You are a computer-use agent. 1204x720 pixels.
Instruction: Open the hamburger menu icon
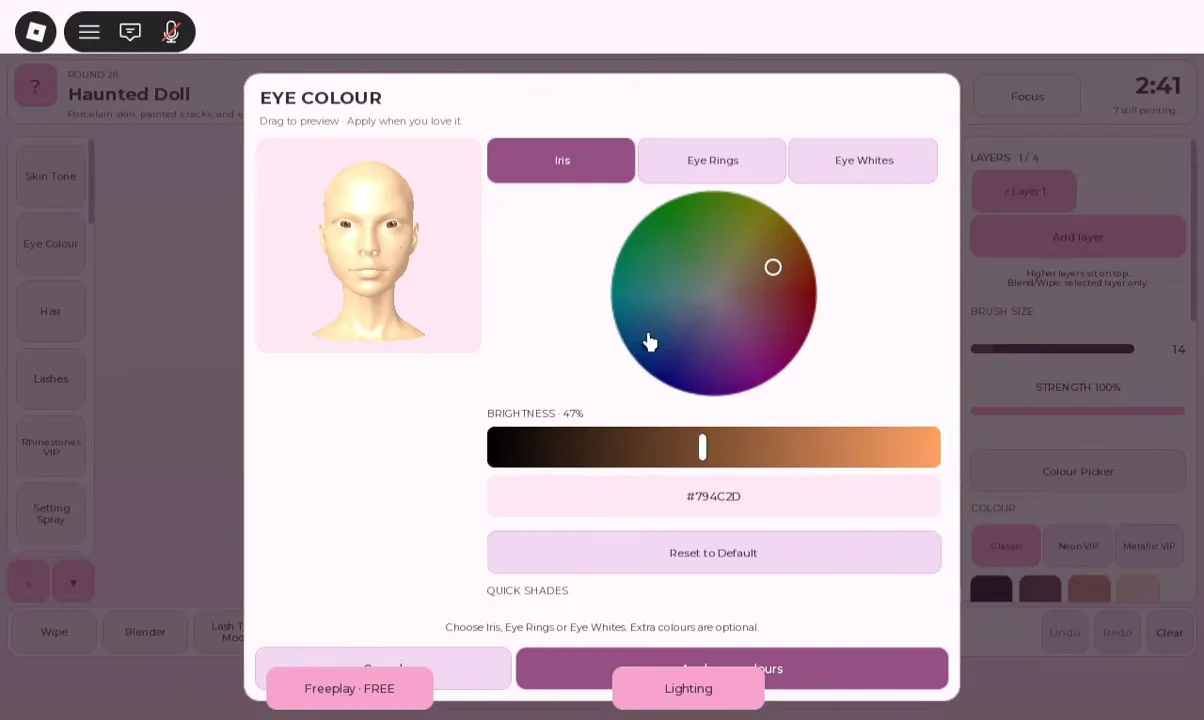89,32
